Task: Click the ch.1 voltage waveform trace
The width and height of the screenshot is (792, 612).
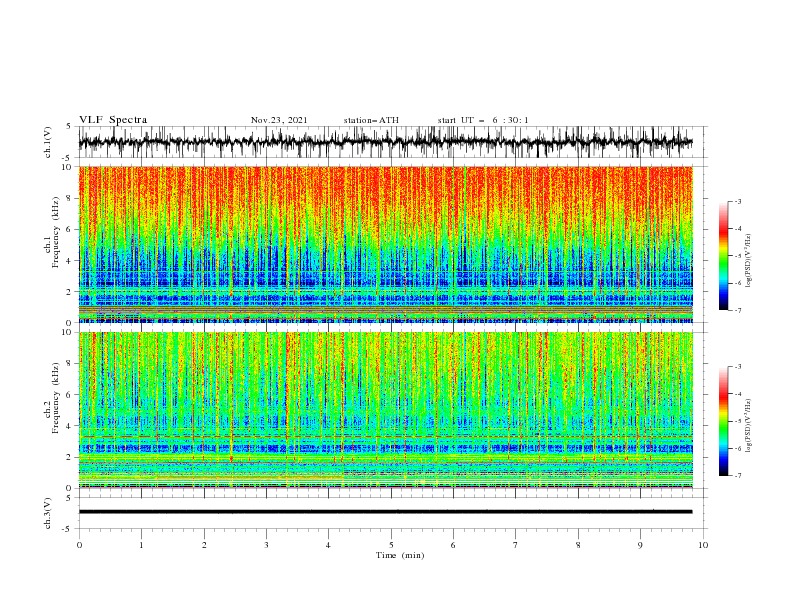Action: [385, 142]
